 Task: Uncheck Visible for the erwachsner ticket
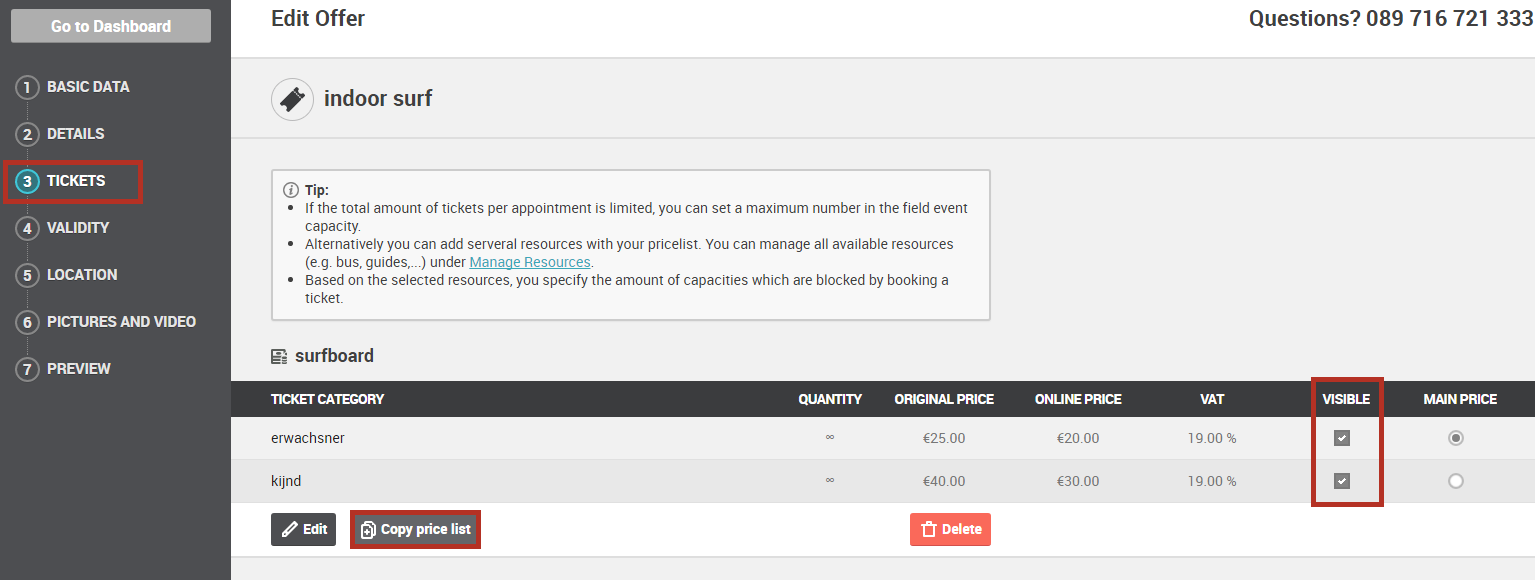(1342, 438)
